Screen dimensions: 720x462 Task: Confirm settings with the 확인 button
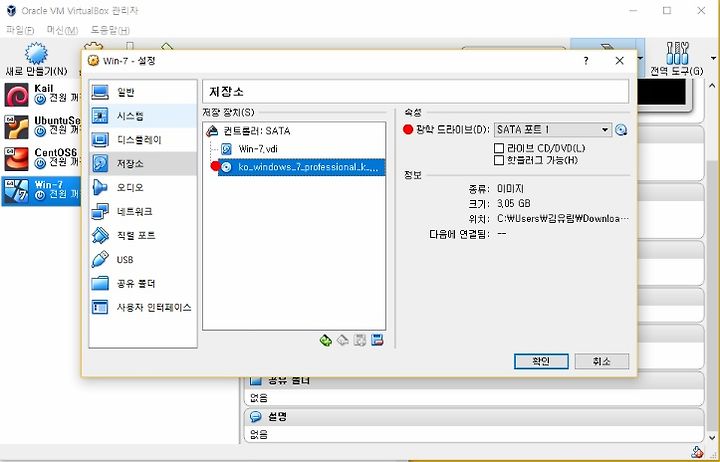(x=541, y=361)
